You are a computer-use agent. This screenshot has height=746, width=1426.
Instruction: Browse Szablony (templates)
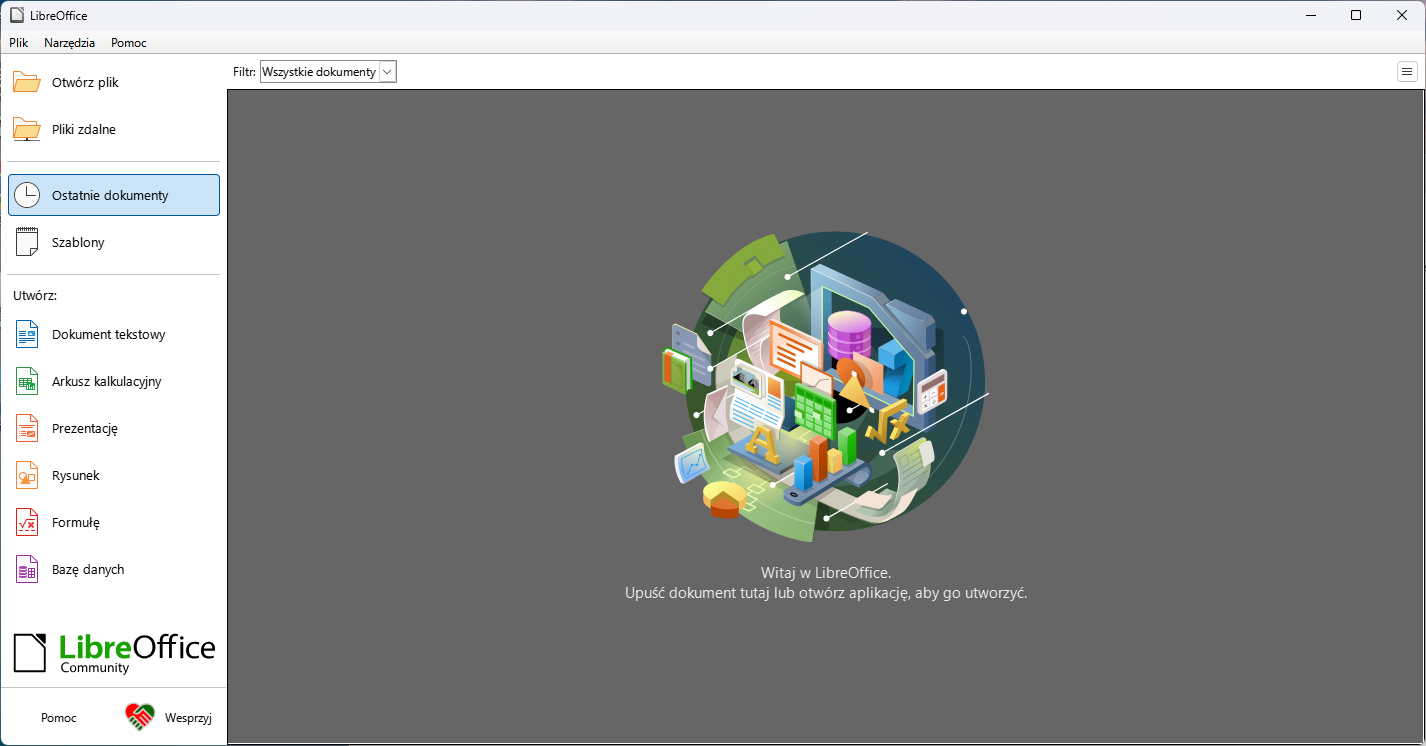[77, 242]
